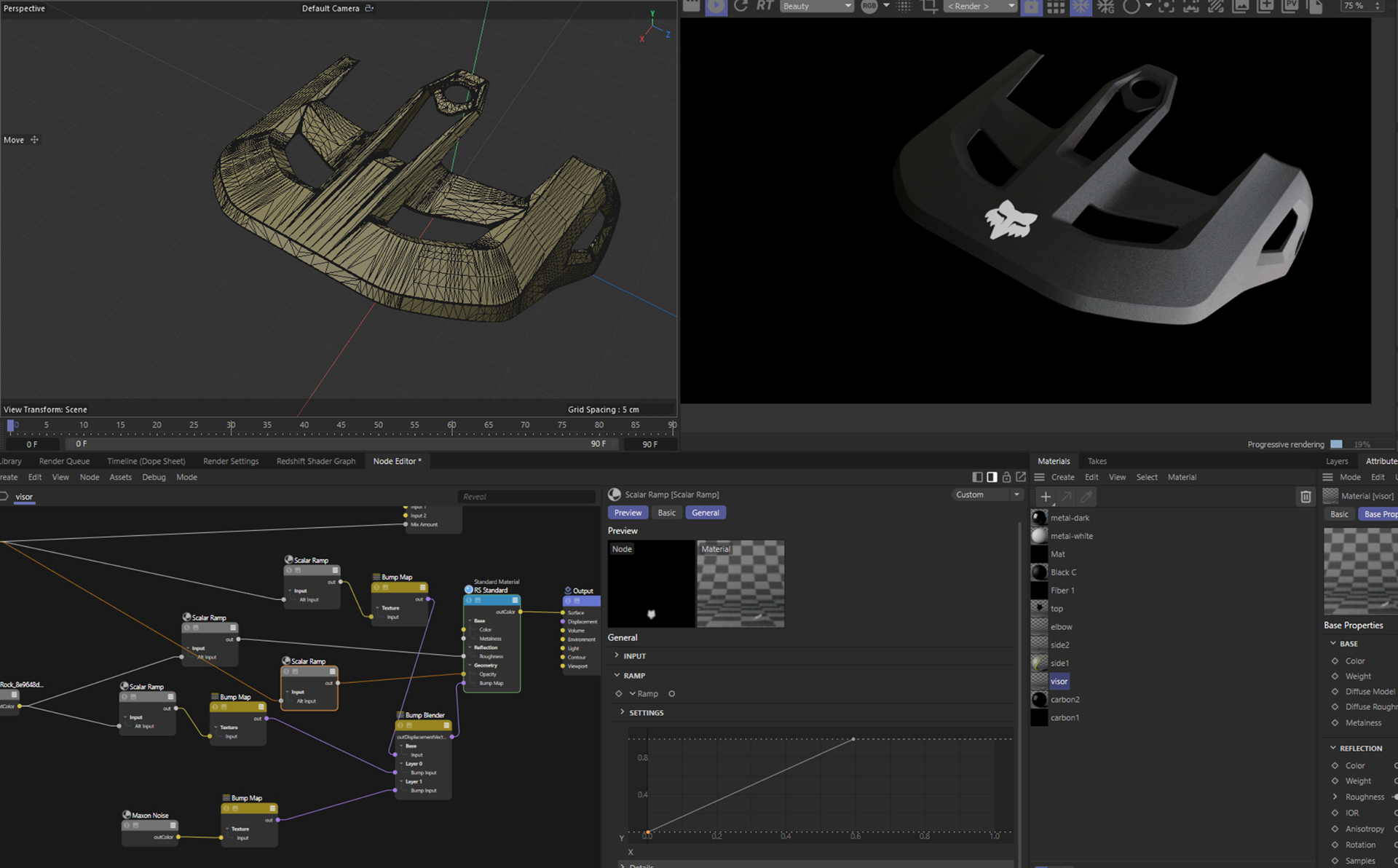
Task: Click the ramp curve's upper control point
Action: [x=853, y=739]
